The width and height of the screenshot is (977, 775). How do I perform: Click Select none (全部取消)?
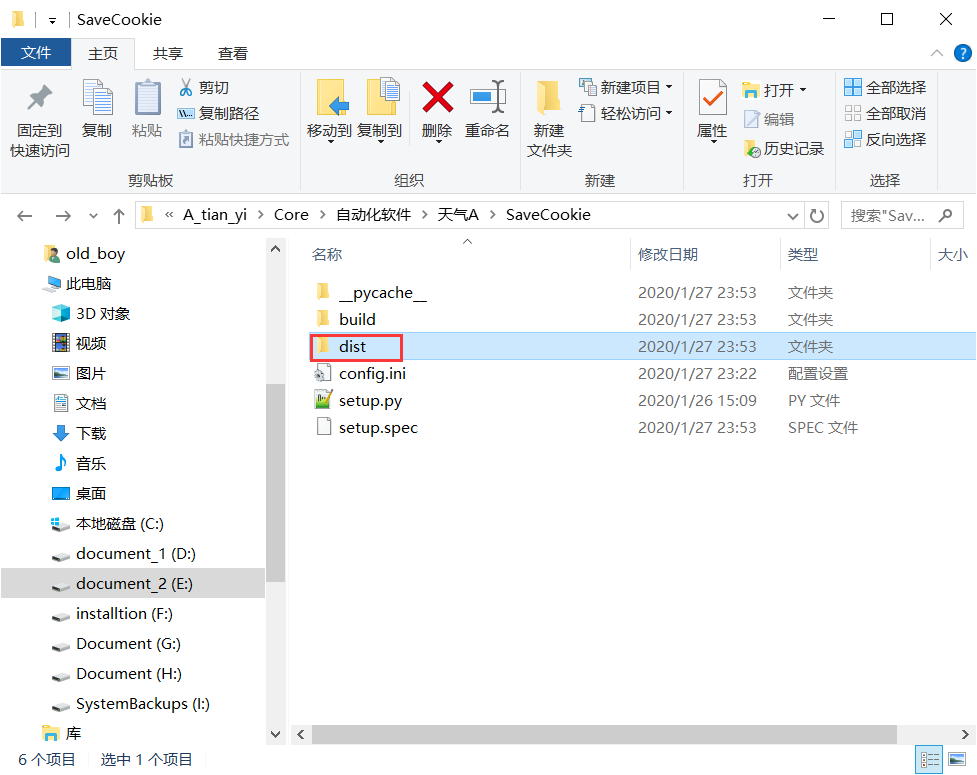point(885,113)
